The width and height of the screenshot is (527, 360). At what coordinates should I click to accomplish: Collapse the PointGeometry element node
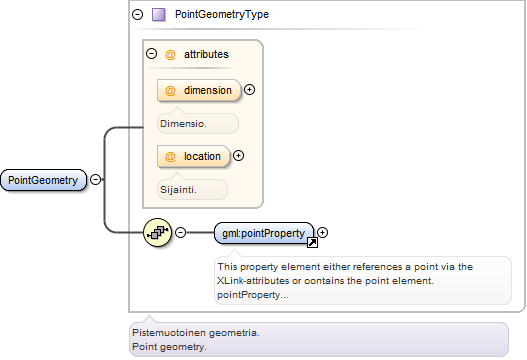[x=96, y=179]
